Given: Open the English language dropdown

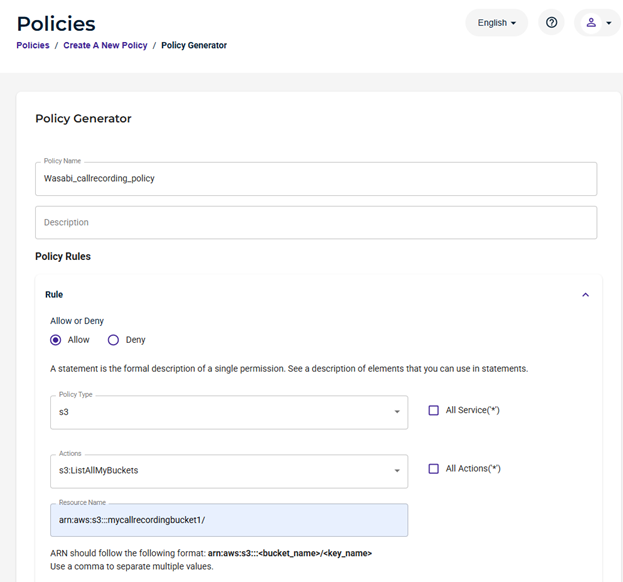Looking at the screenshot, I should [497, 23].
